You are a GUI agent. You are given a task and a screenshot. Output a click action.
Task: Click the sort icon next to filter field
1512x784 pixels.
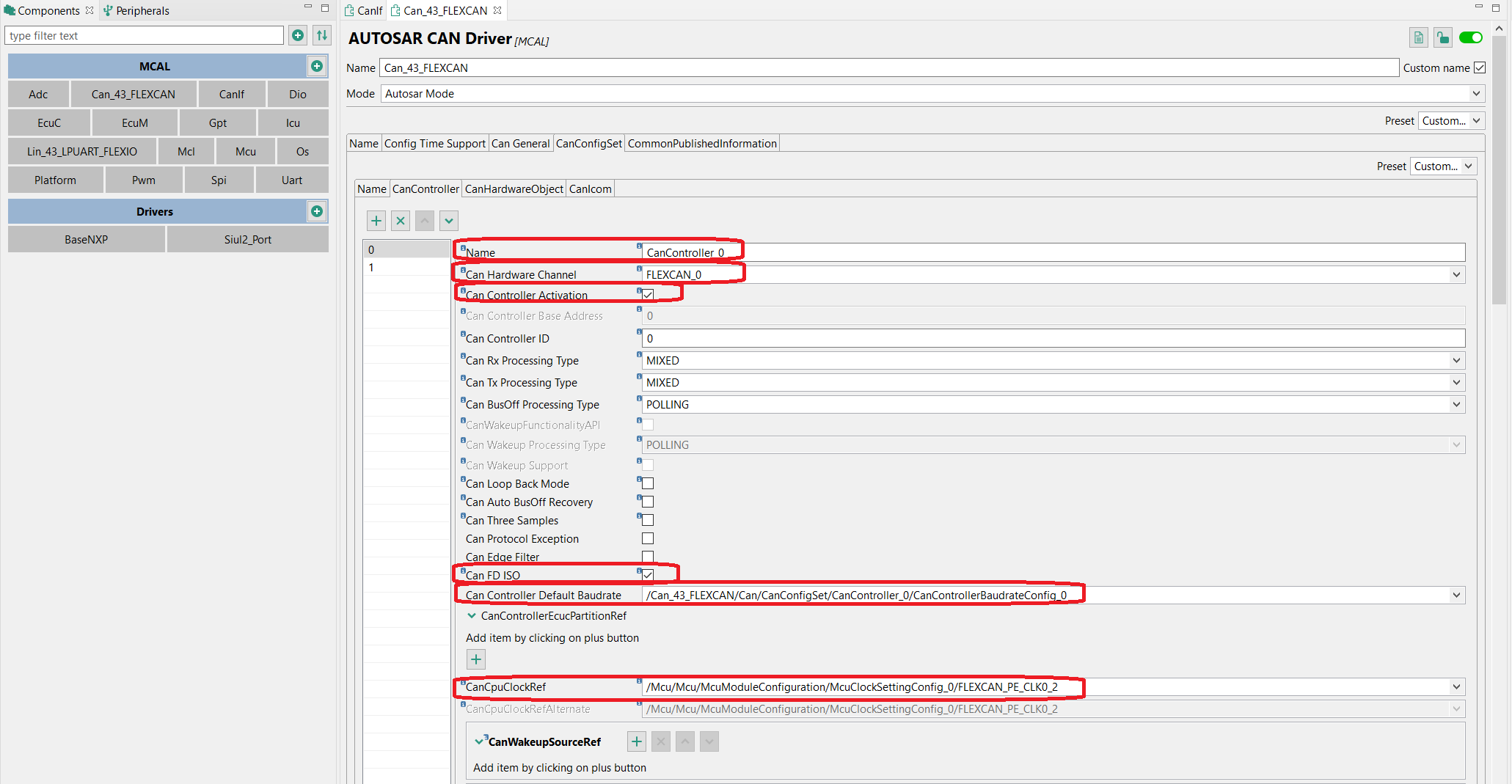click(321, 34)
